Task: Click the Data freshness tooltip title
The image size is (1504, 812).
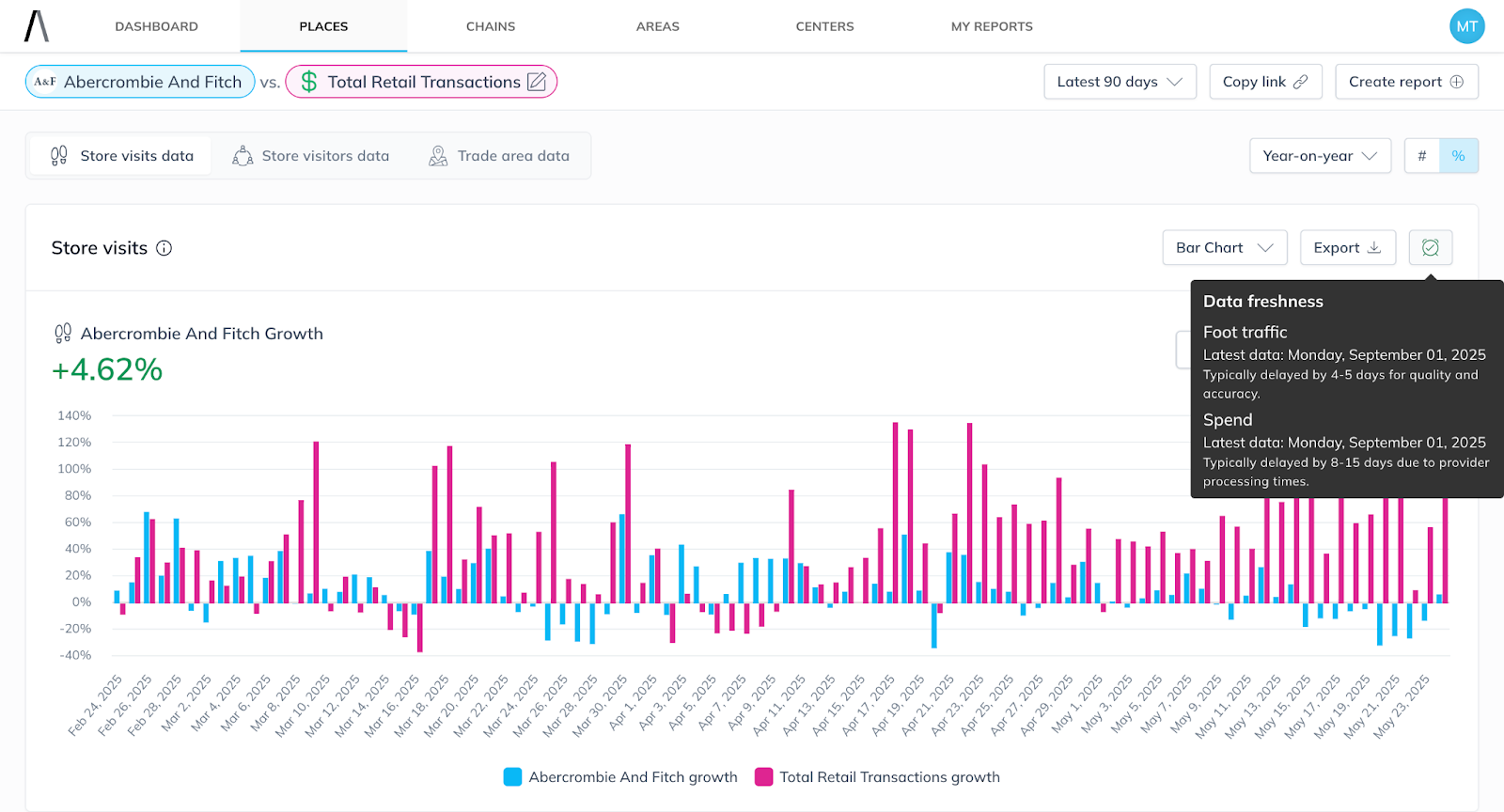Action: click(x=1263, y=302)
